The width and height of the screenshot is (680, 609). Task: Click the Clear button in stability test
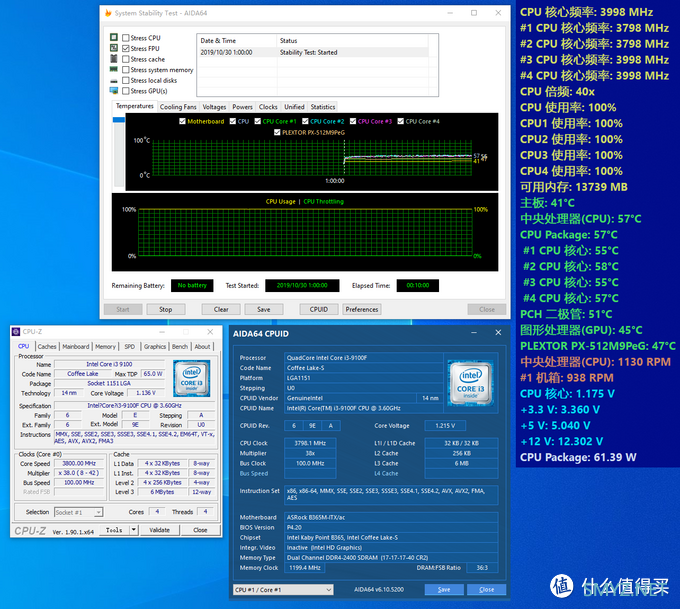click(x=221, y=309)
